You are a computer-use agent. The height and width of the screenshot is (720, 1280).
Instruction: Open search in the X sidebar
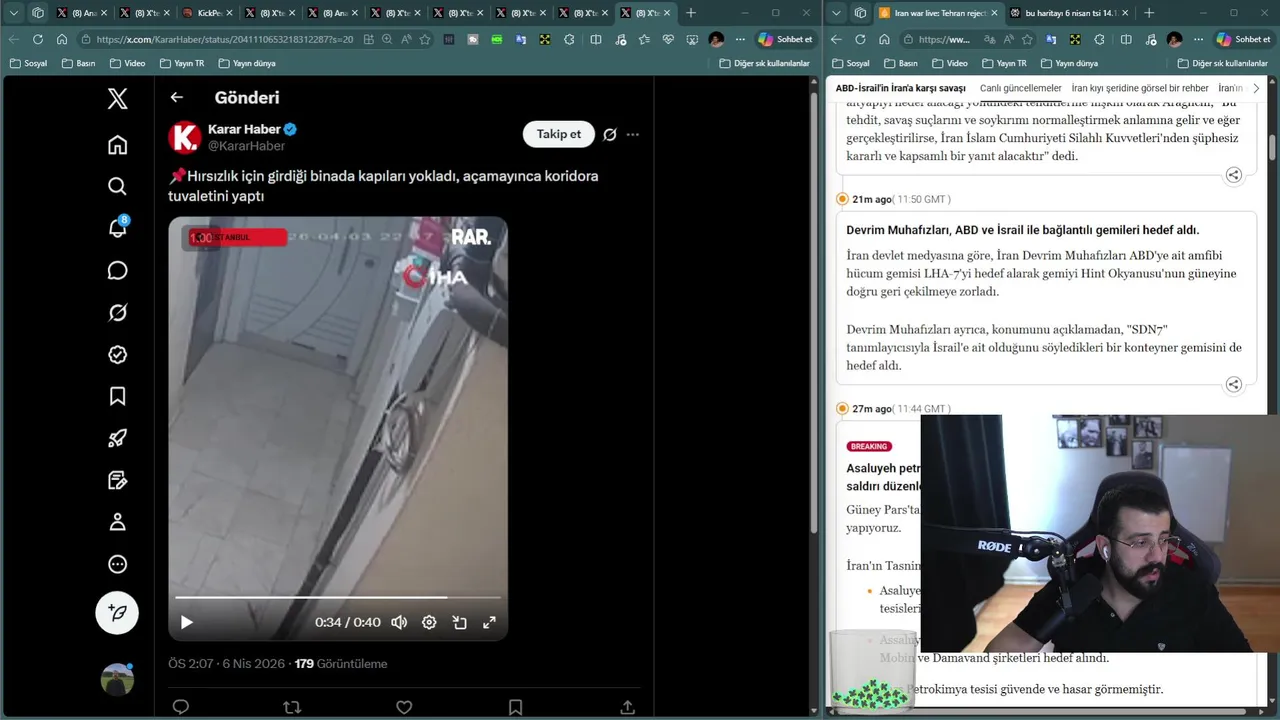(x=117, y=187)
